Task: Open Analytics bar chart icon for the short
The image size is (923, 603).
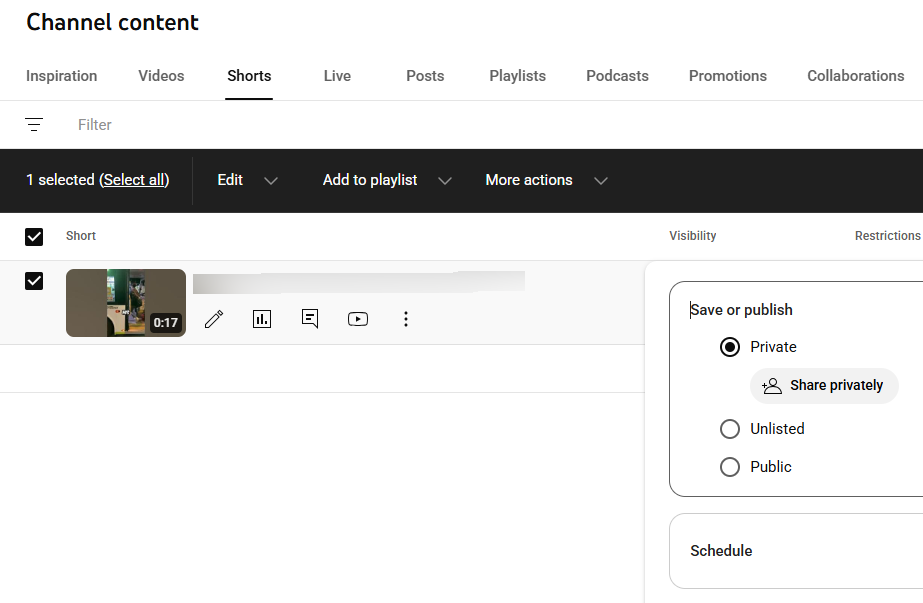Action: tap(262, 319)
